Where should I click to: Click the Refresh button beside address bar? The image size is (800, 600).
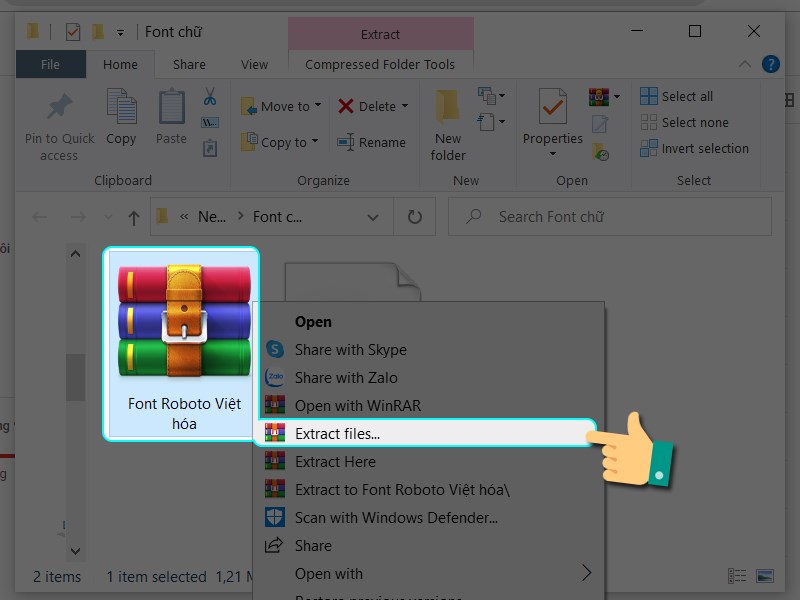pyautogui.click(x=415, y=217)
